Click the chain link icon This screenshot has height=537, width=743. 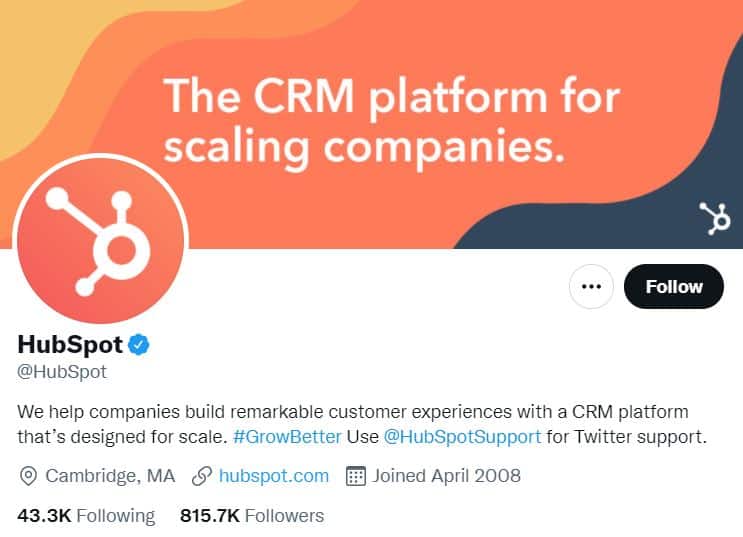click(202, 476)
